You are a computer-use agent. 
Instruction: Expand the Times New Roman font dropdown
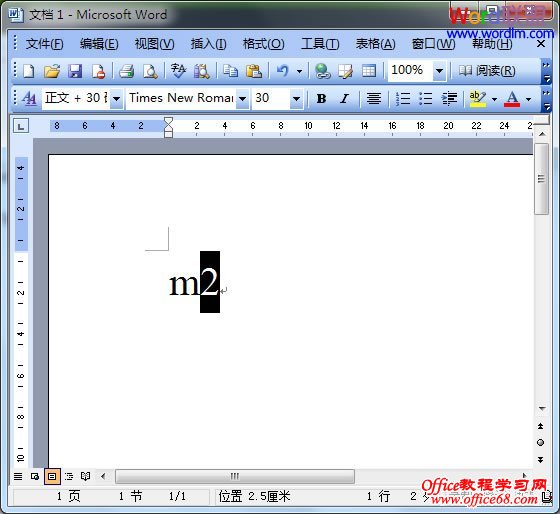click(242, 98)
